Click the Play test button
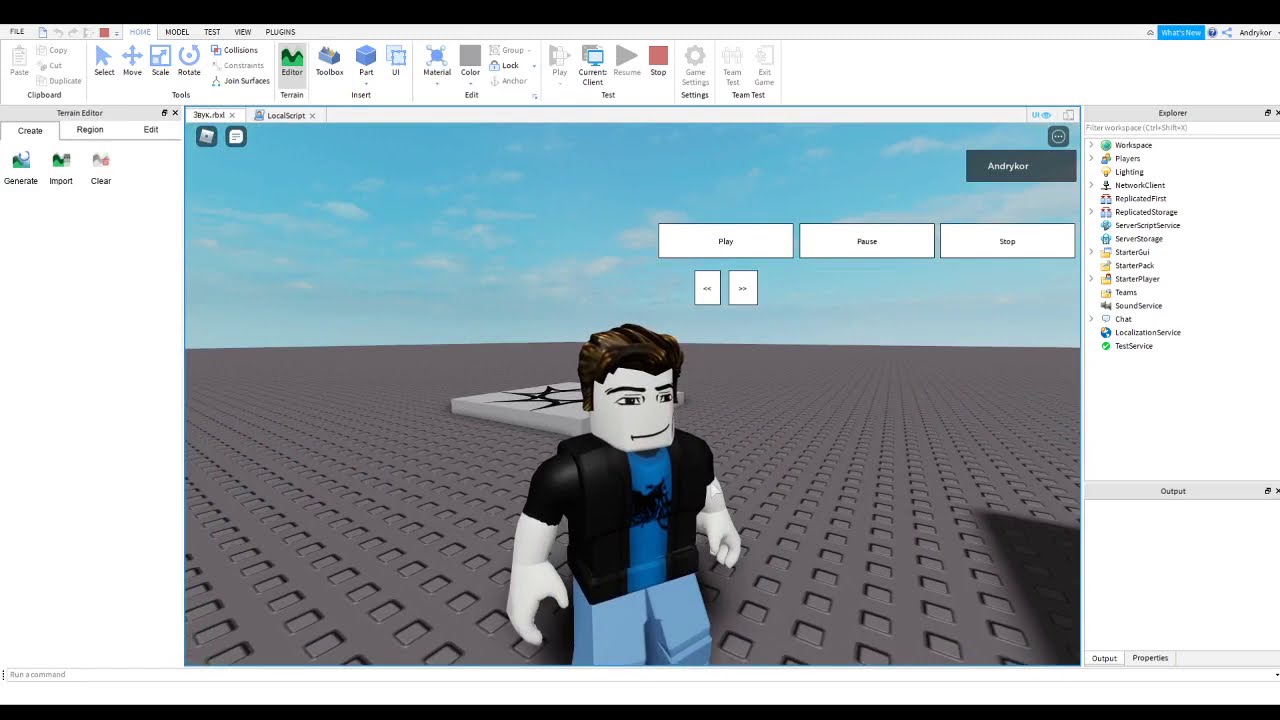 pos(560,61)
